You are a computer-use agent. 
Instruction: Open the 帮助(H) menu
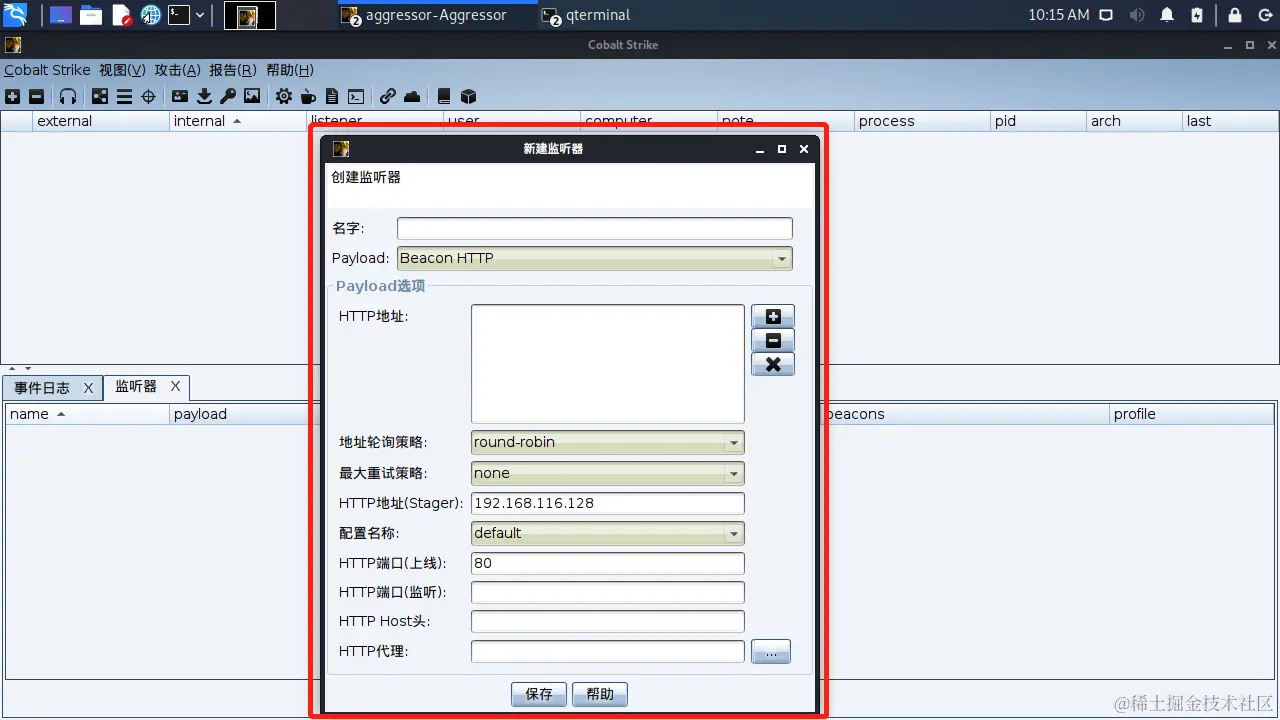point(290,70)
